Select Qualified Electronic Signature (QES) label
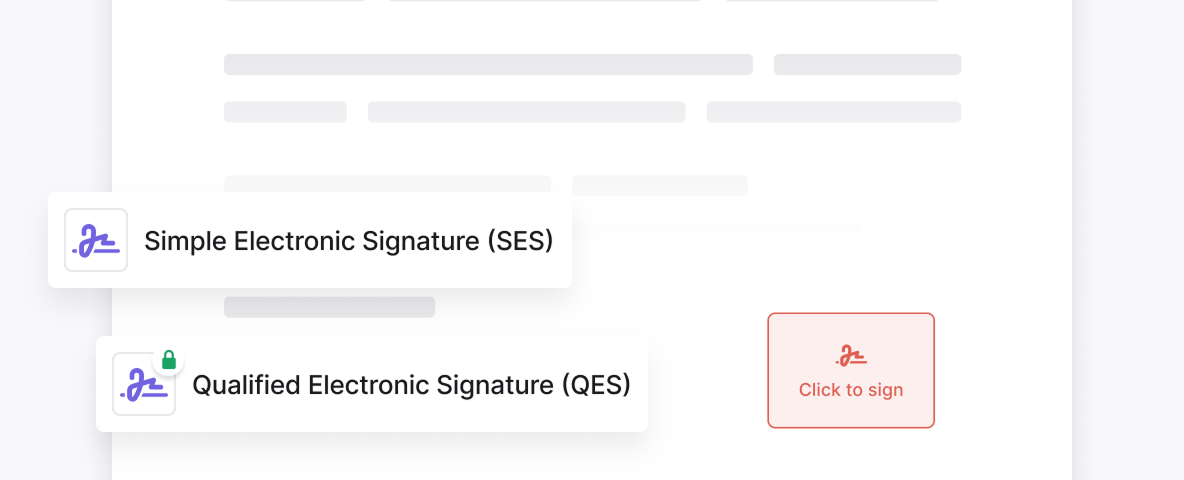Image resolution: width=1184 pixels, height=480 pixels. [411, 385]
